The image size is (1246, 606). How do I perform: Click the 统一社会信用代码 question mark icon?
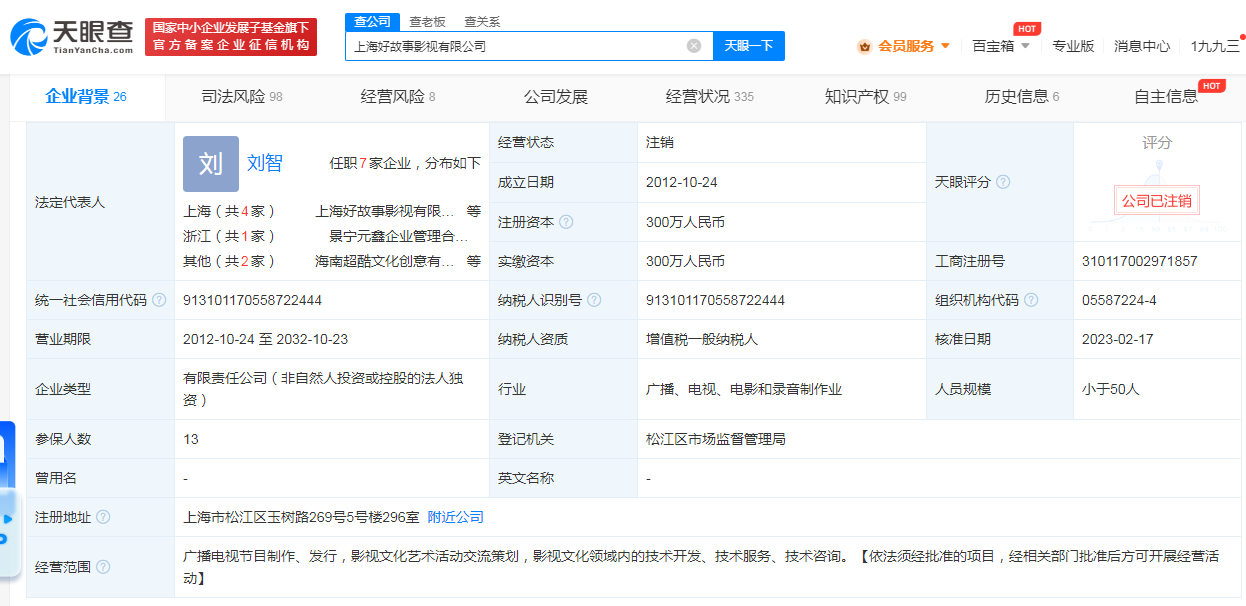tap(159, 300)
